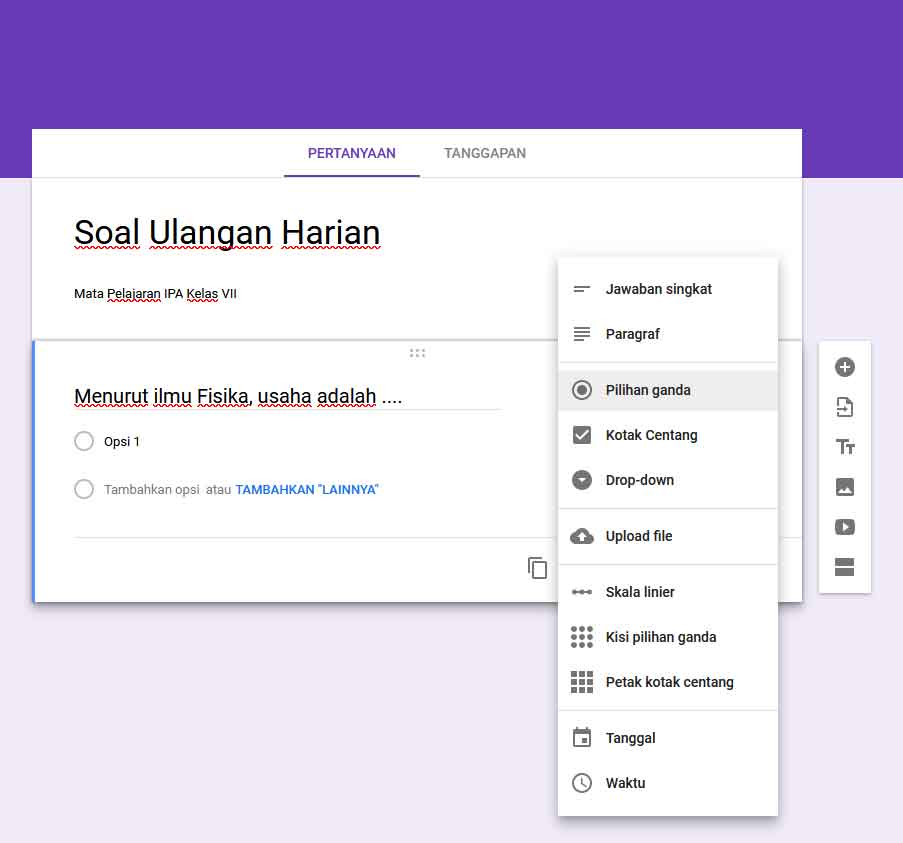The width and height of the screenshot is (903, 843).
Task: Click the square grid icon beside Petak kotak centang
Action: [582, 682]
